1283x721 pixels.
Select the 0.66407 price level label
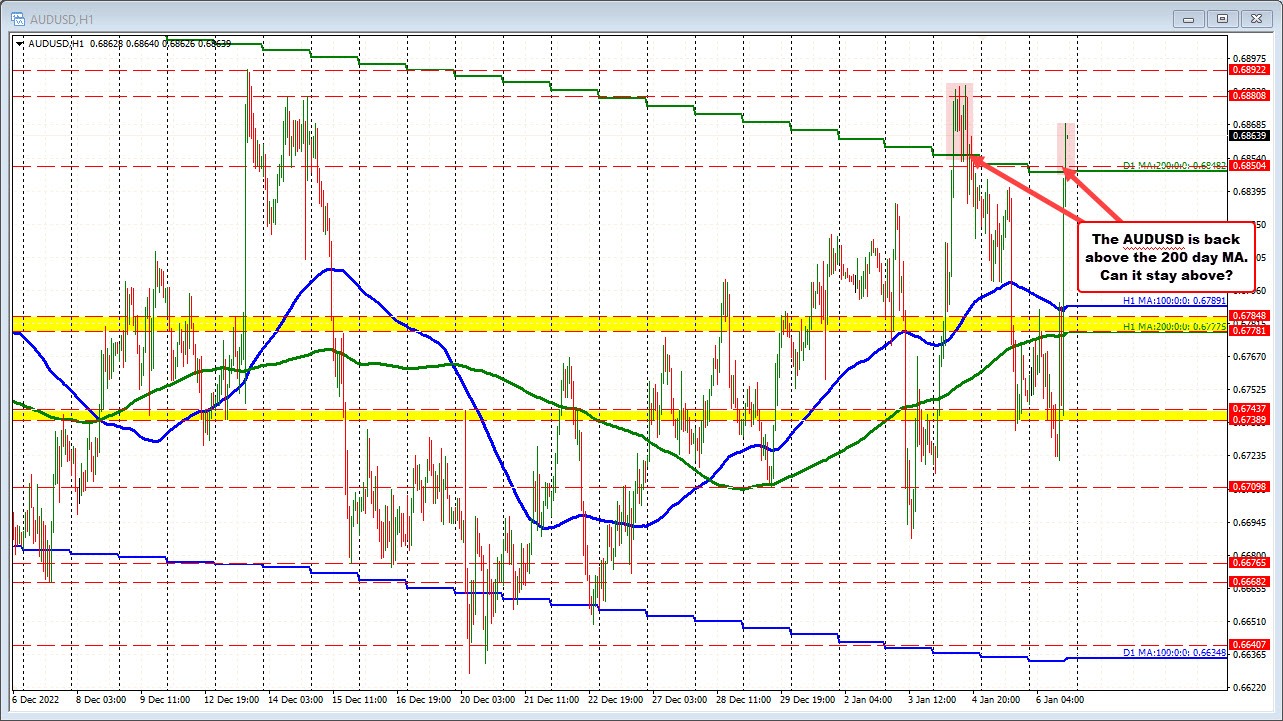(x=1247, y=644)
